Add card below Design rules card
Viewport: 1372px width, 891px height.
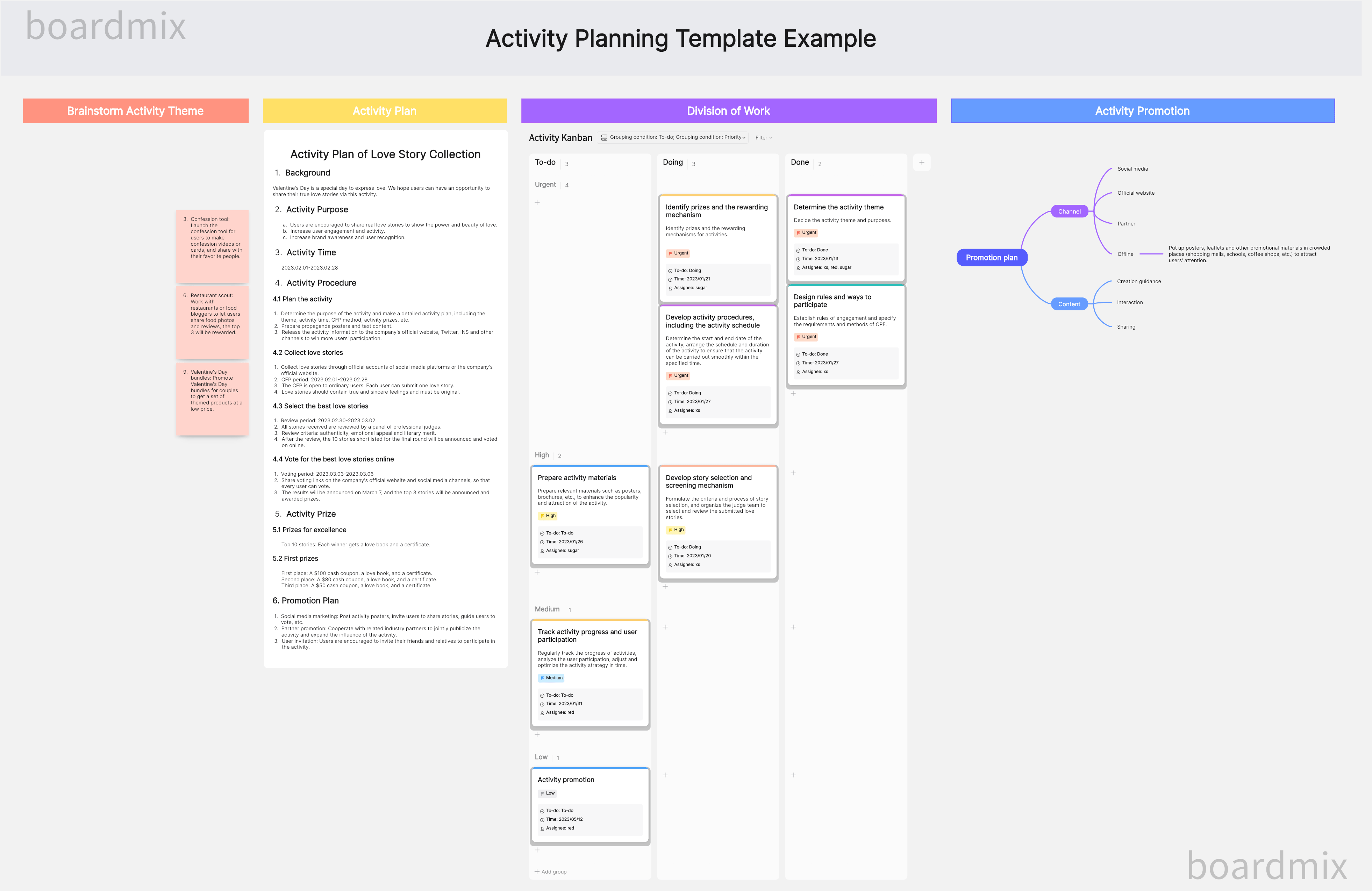point(793,393)
